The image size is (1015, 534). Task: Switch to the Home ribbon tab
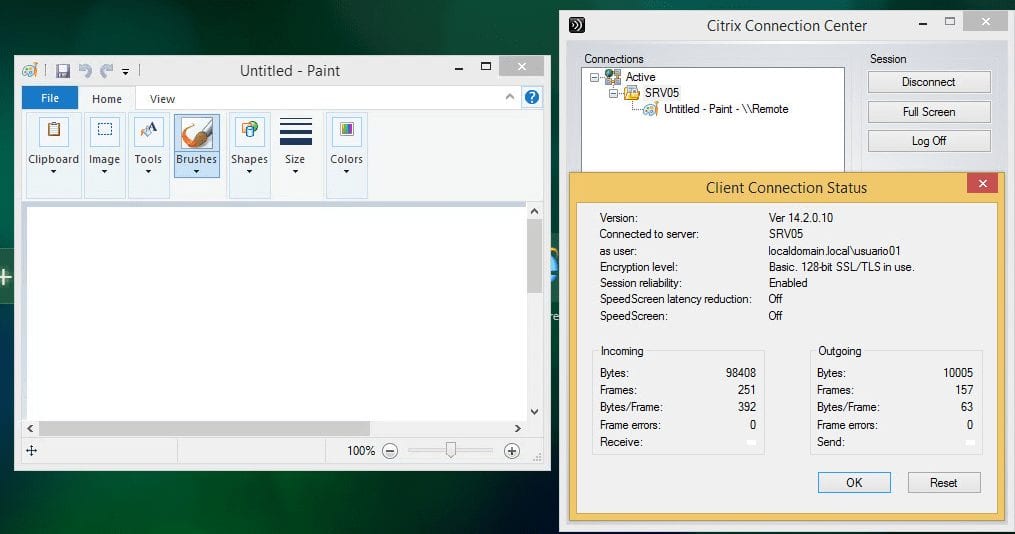[107, 98]
